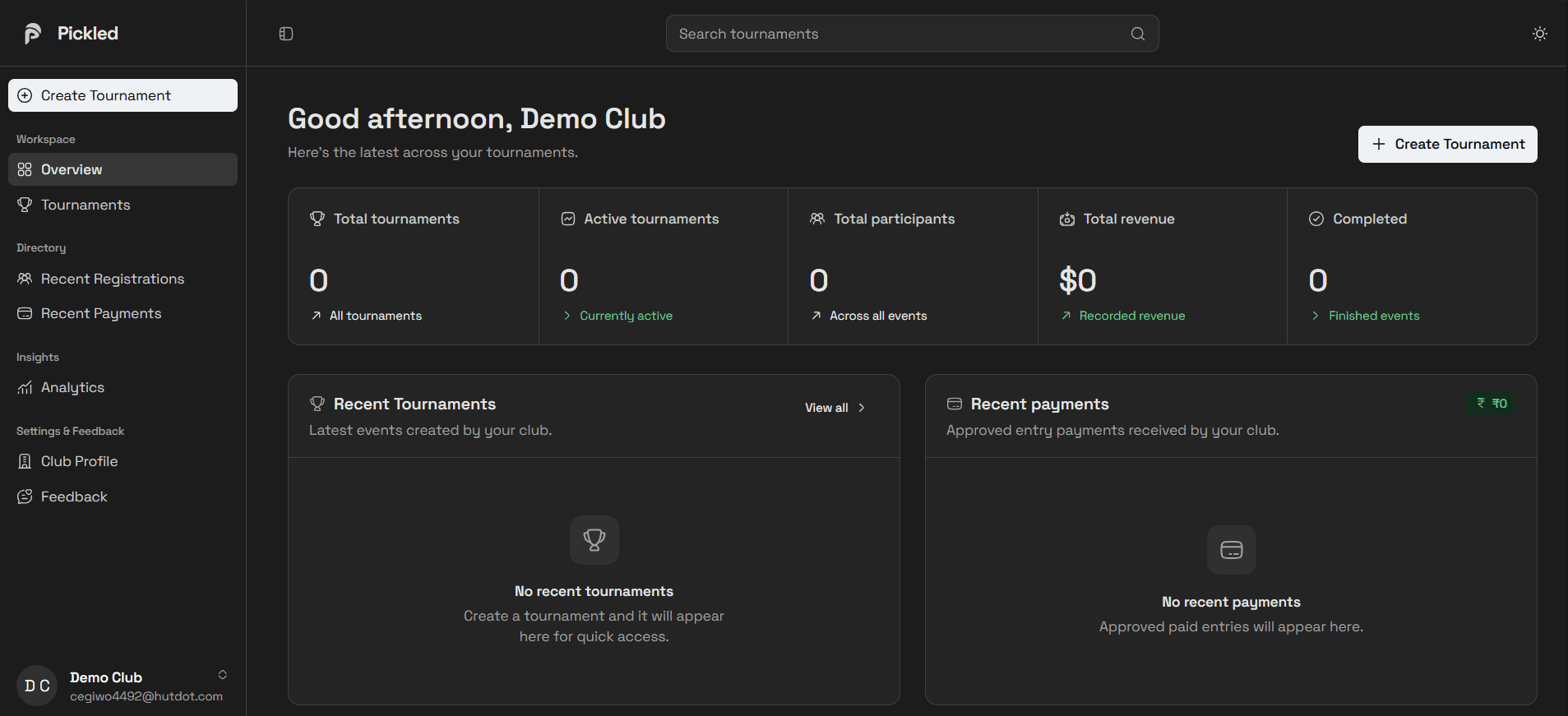Screen dimensions: 1568x716
Task: Click the Tournaments trophy icon in sidebar
Action: (x=25, y=205)
